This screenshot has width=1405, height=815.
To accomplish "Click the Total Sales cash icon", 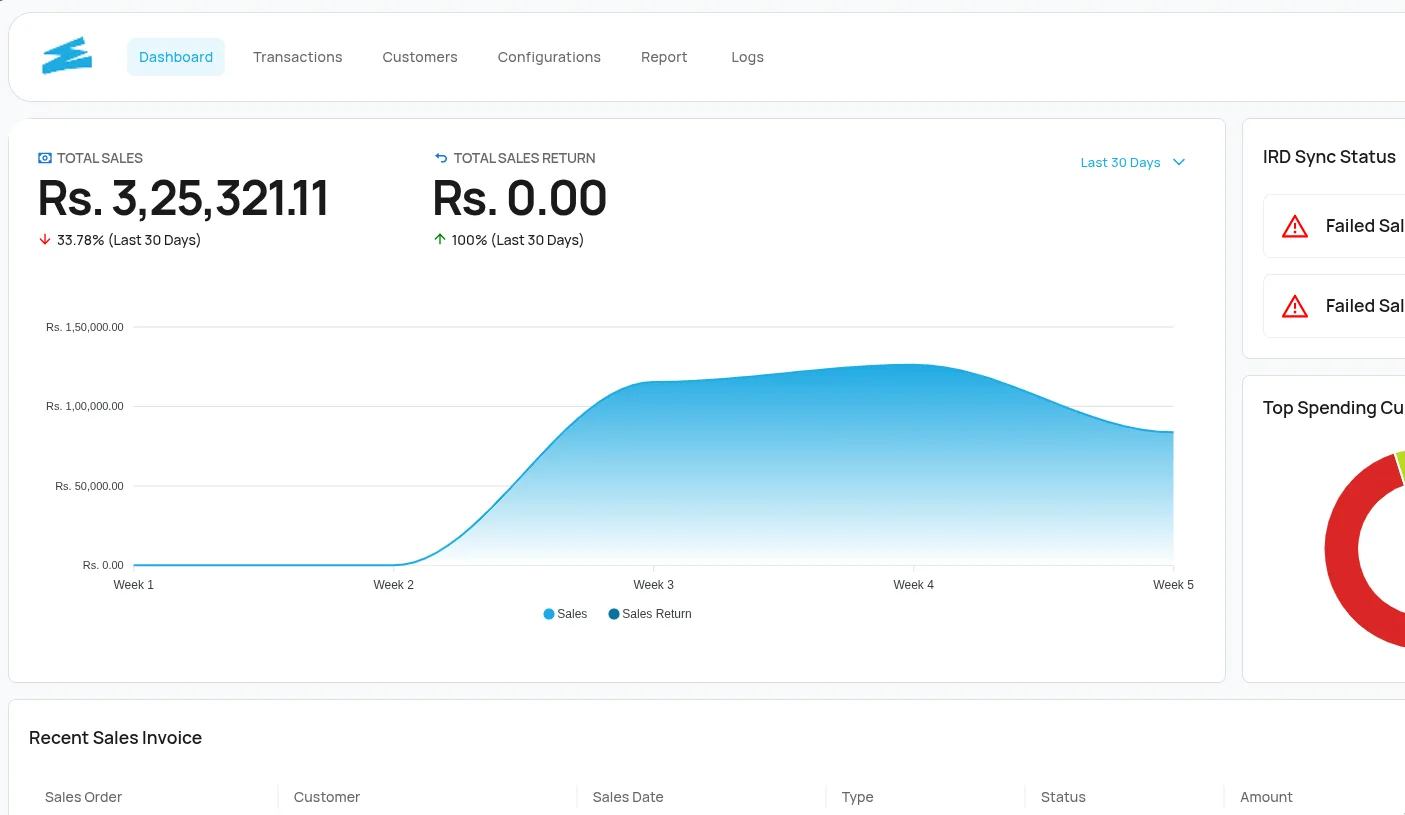I will [x=44, y=158].
